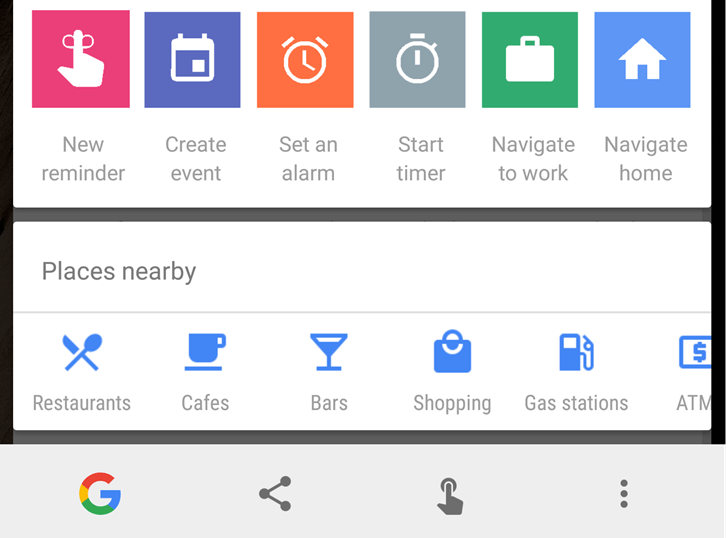728x538 pixels.
Task: Open the Google logo in bottom bar
Action: pos(100,493)
